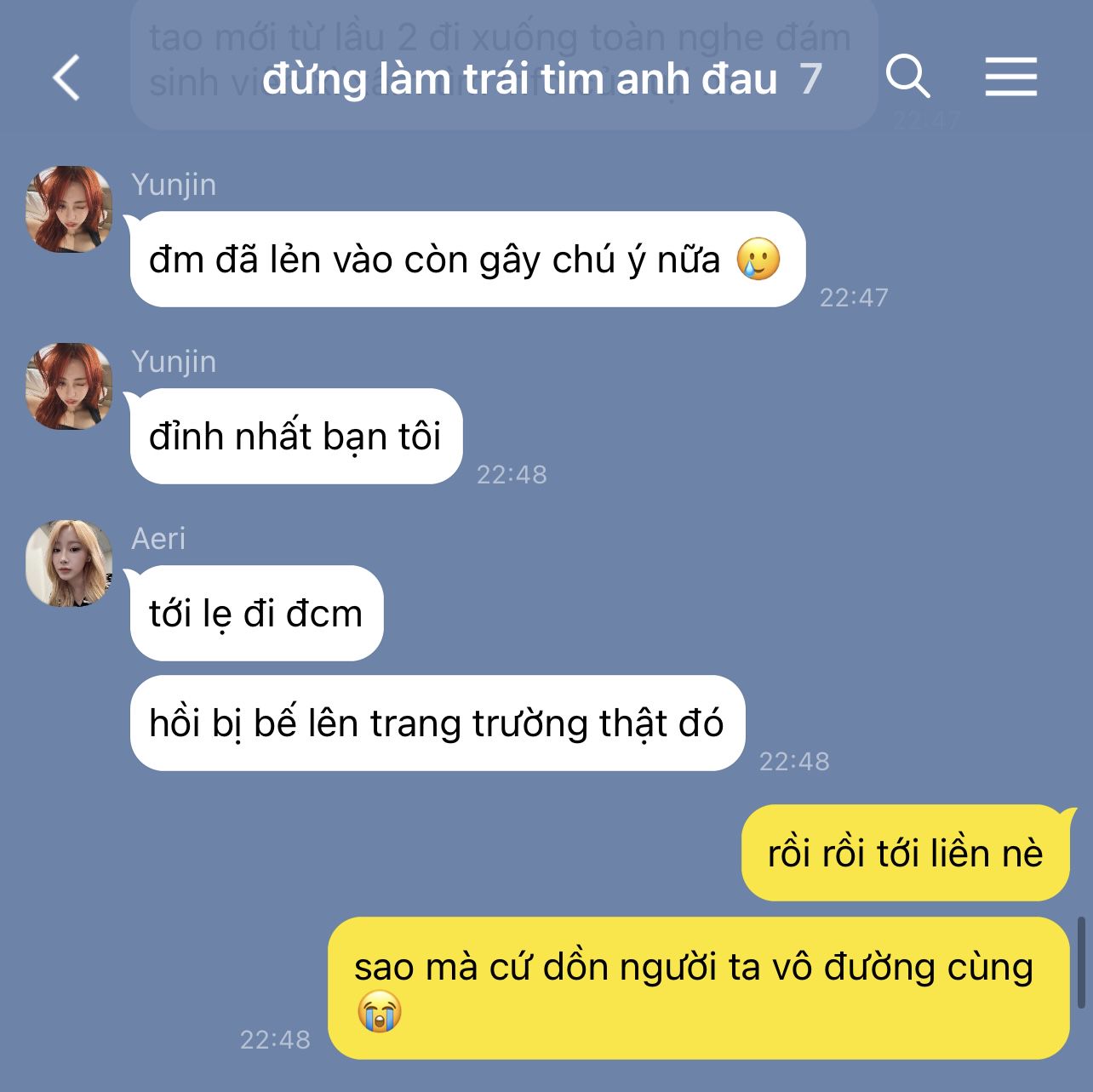Viewport: 1093px width, 1092px height.
Task: Tap the member count 7 in header
Action: coord(810,79)
